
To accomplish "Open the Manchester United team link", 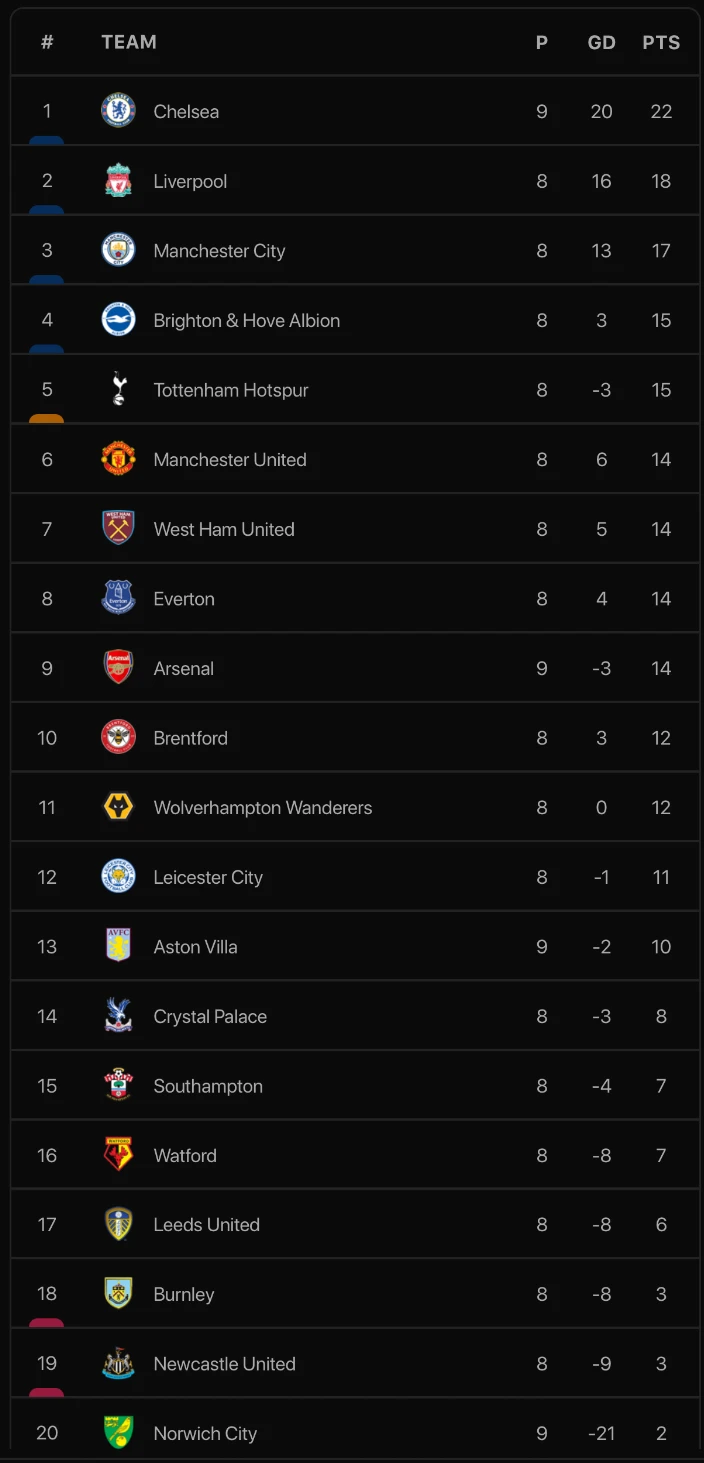I will [x=230, y=459].
